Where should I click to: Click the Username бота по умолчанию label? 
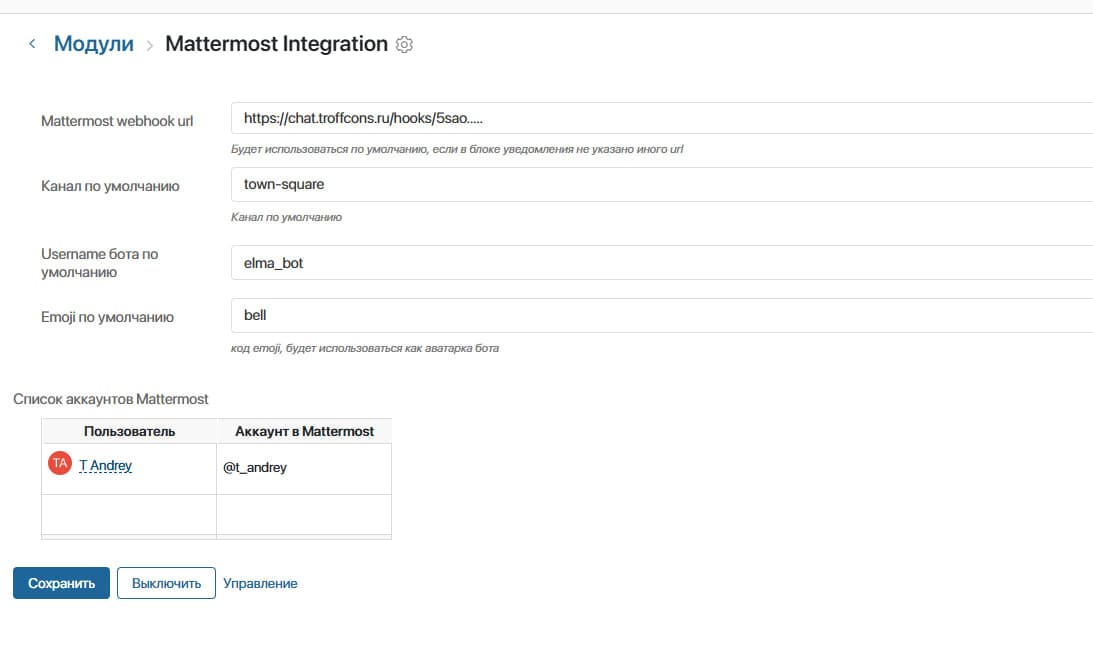tap(100, 263)
